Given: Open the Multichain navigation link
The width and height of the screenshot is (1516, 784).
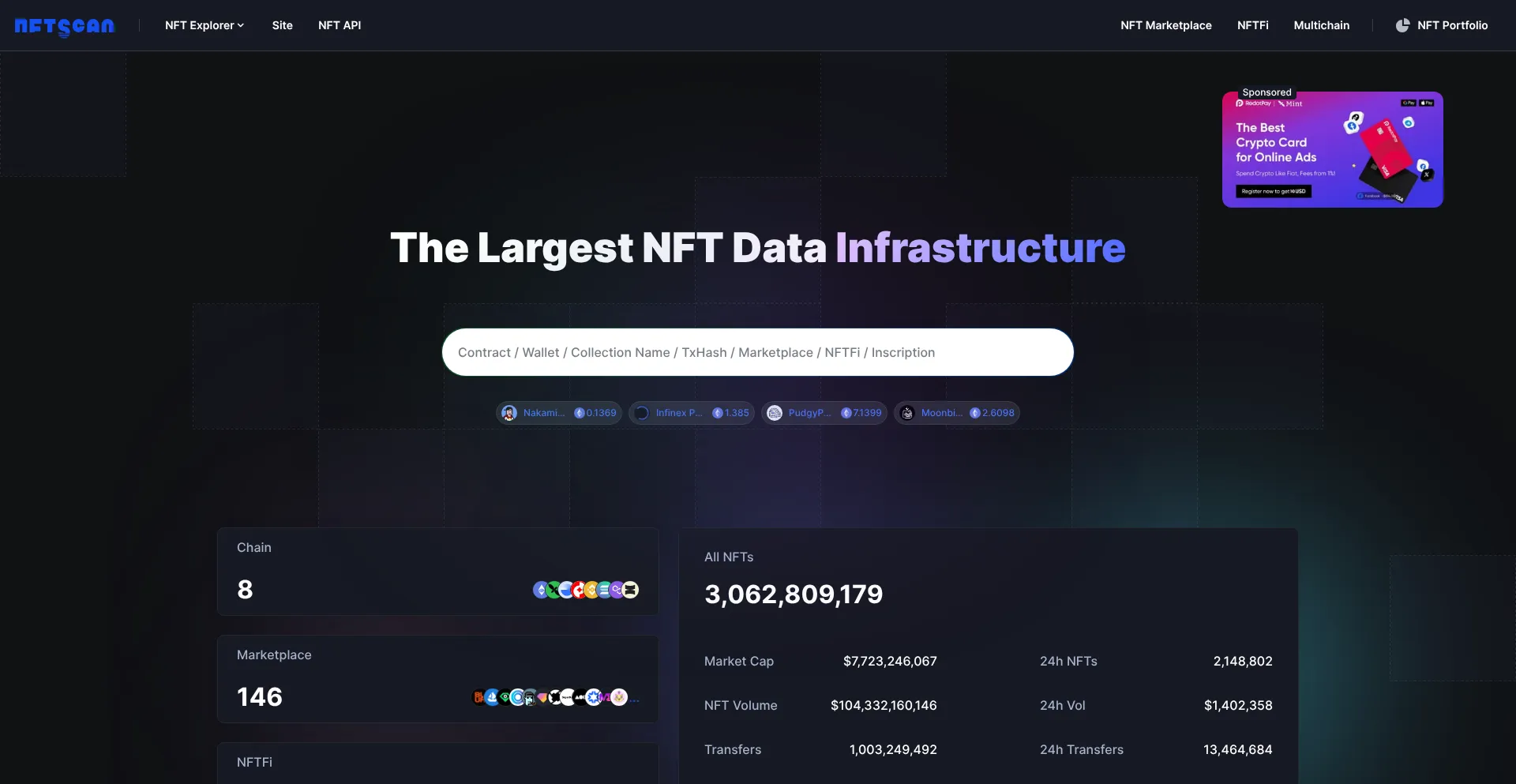Looking at the screenshot, I should pyautogui.click(x=1321, y=25).
